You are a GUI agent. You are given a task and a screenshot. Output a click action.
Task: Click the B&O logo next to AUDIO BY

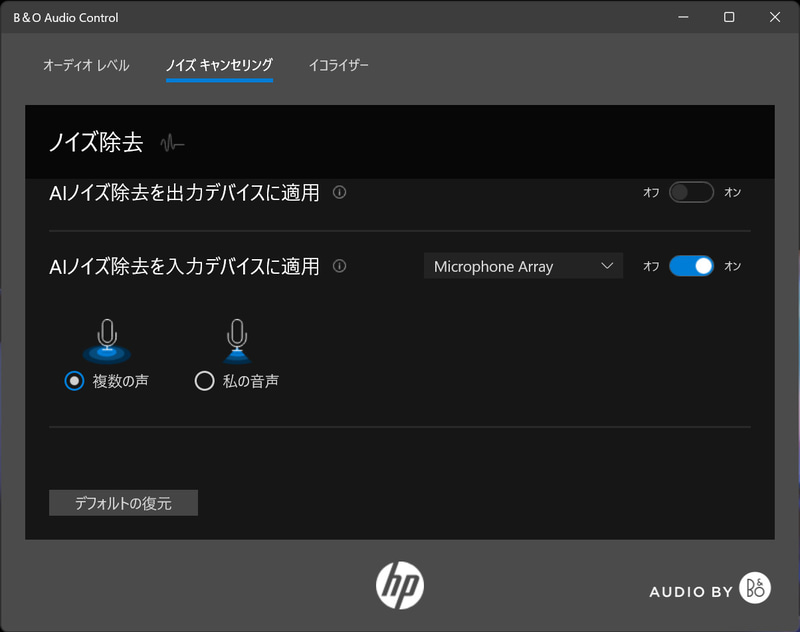click(x=757, y=590)
